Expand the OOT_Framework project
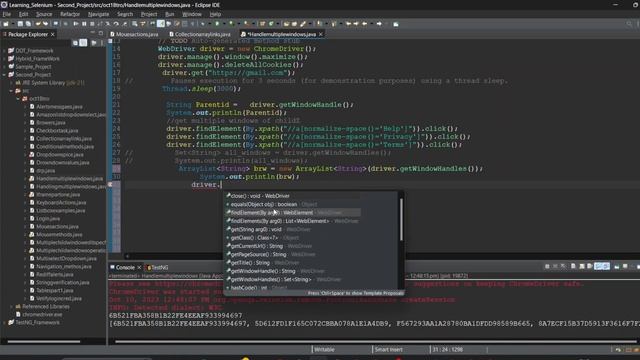This screenshot has height=360, width=640. point(4,51)
